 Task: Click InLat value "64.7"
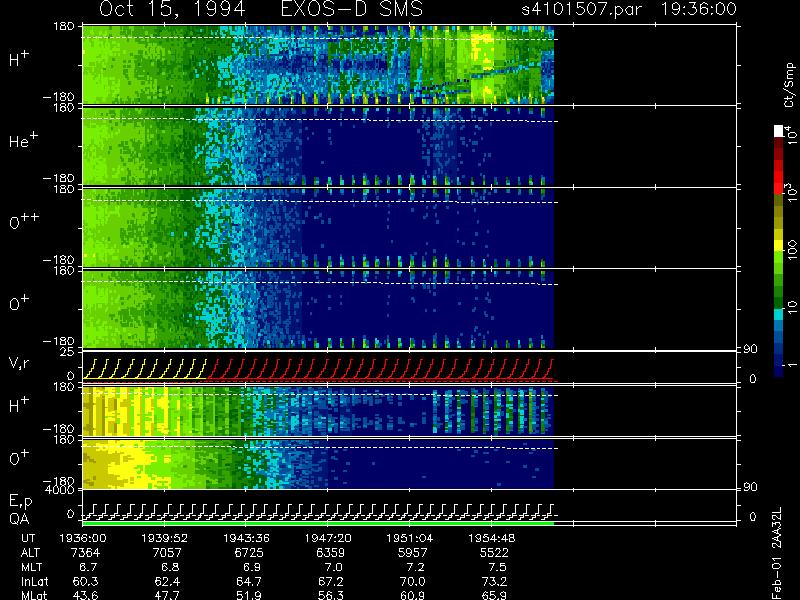coord(249,581)
